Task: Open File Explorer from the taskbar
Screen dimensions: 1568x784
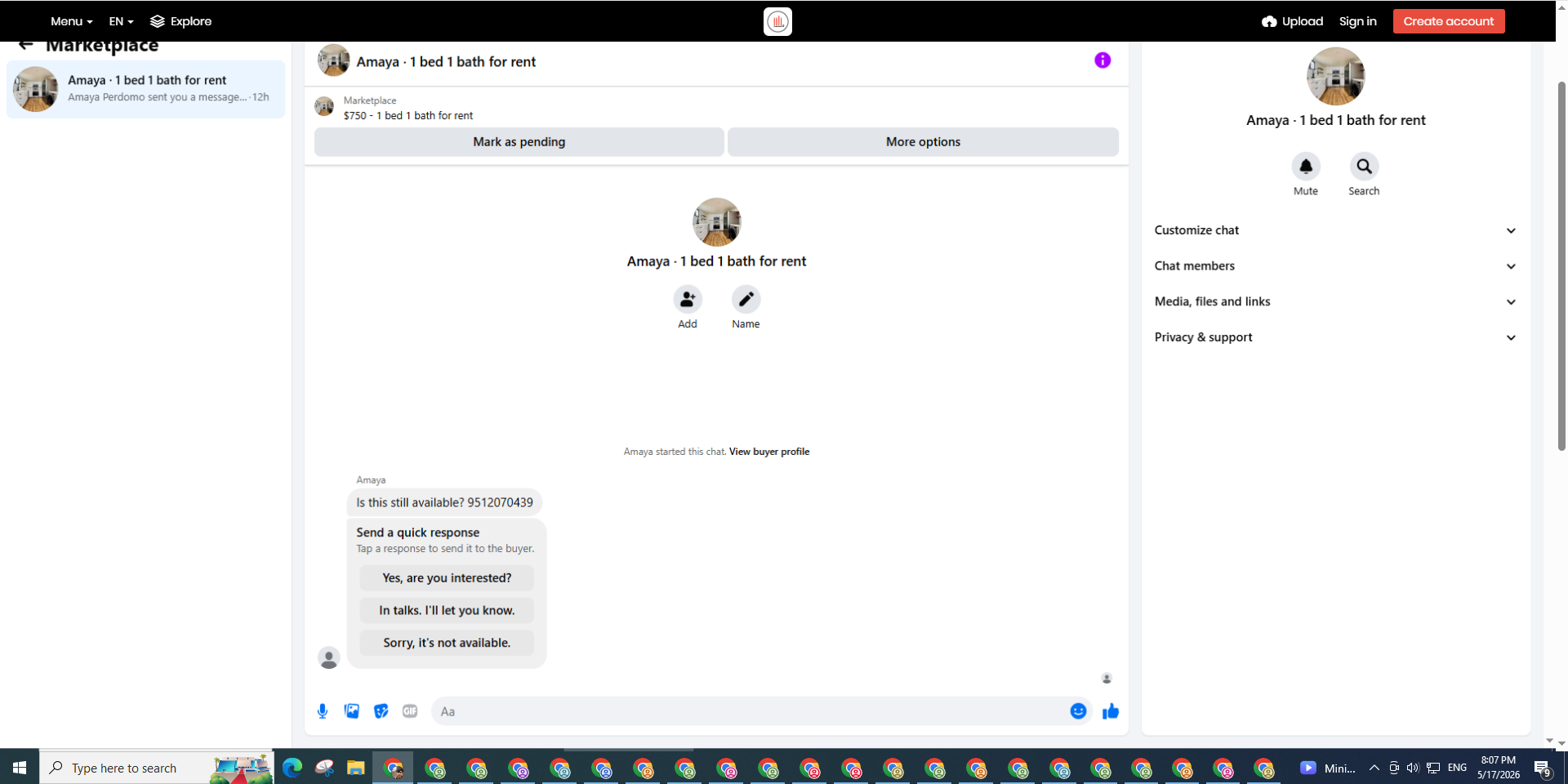Action: [x=355, y=768]
